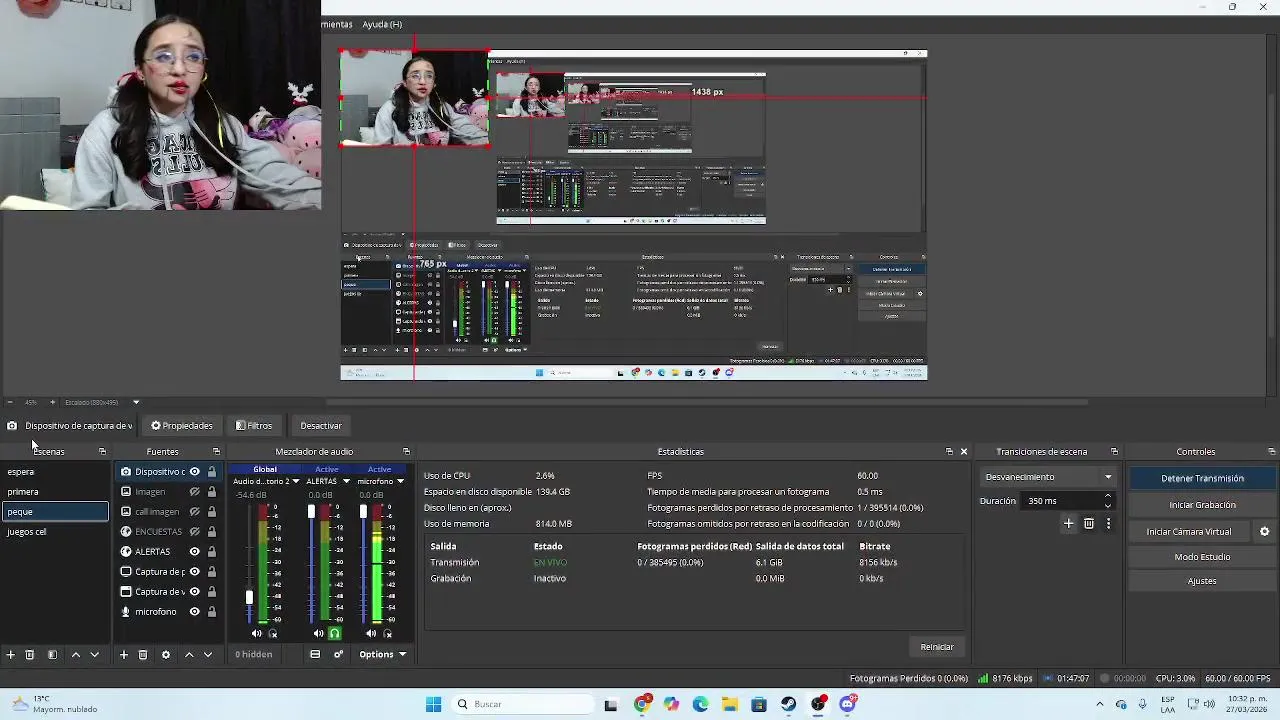Viewport: 1280px width, 720px height.
Task: Open Ajustes settings
Action: tap(1202, 581)
